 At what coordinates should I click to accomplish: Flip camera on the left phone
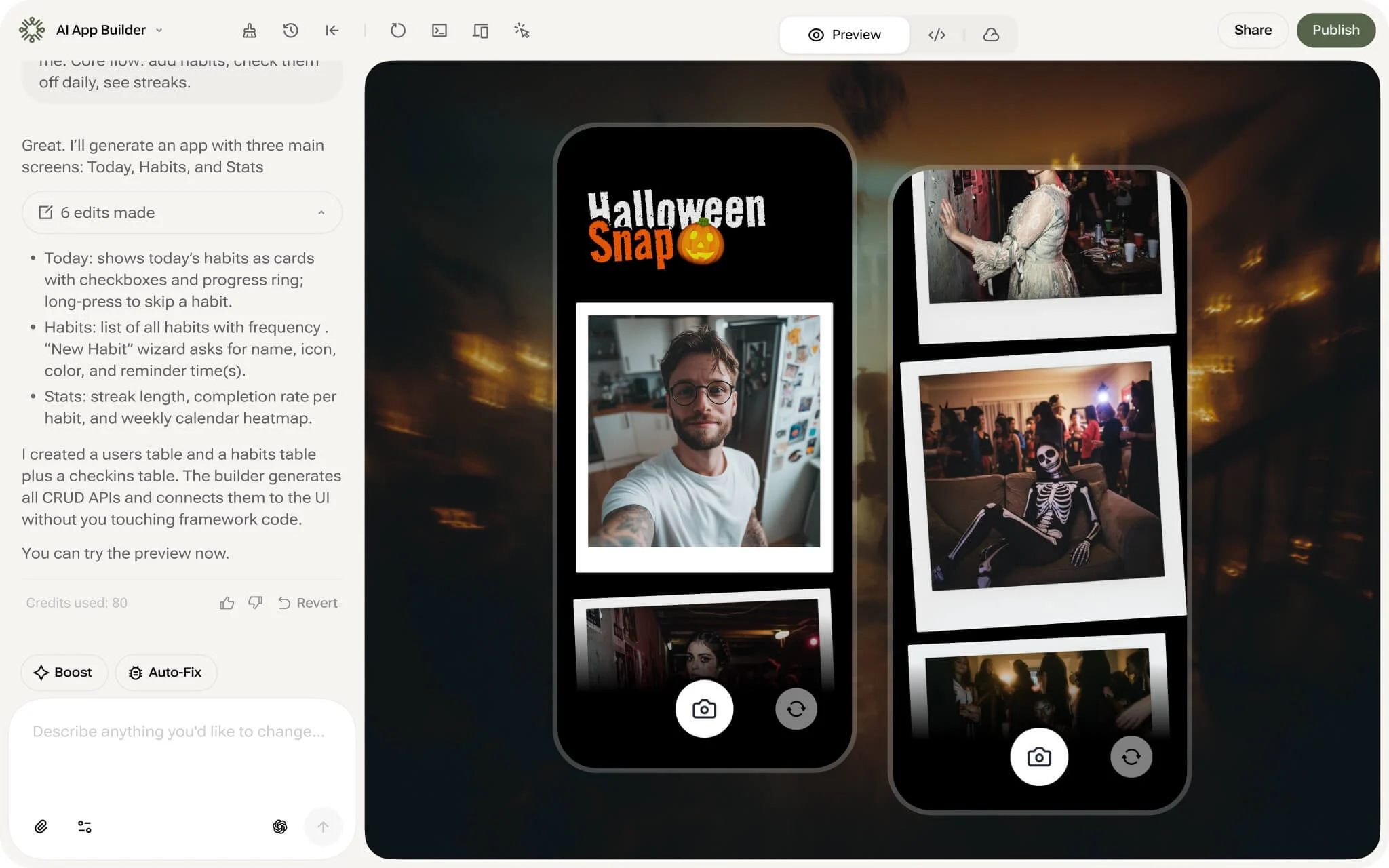[796, 709]
